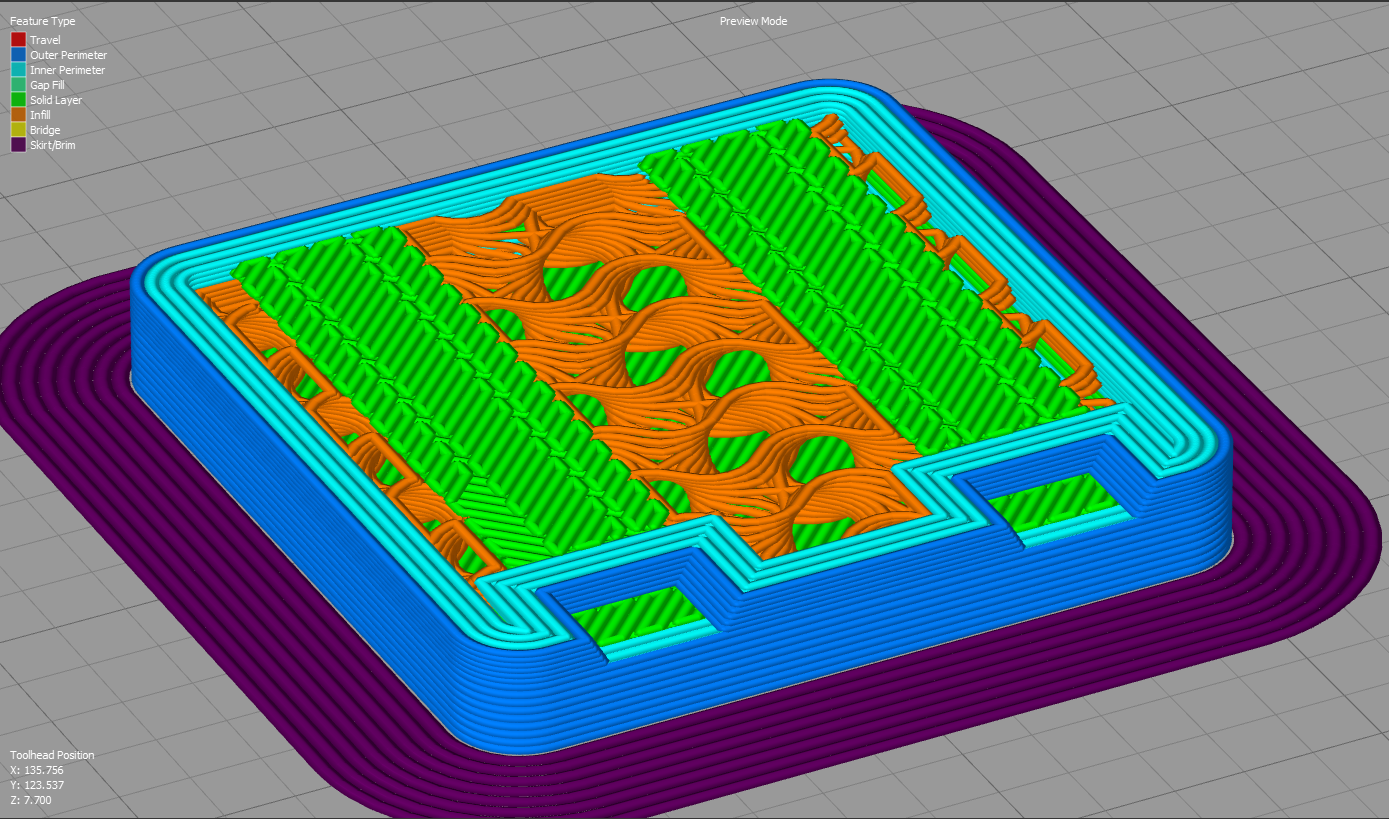
Task: Click the "Toolhead Position" heading
Action: (52, 755)
